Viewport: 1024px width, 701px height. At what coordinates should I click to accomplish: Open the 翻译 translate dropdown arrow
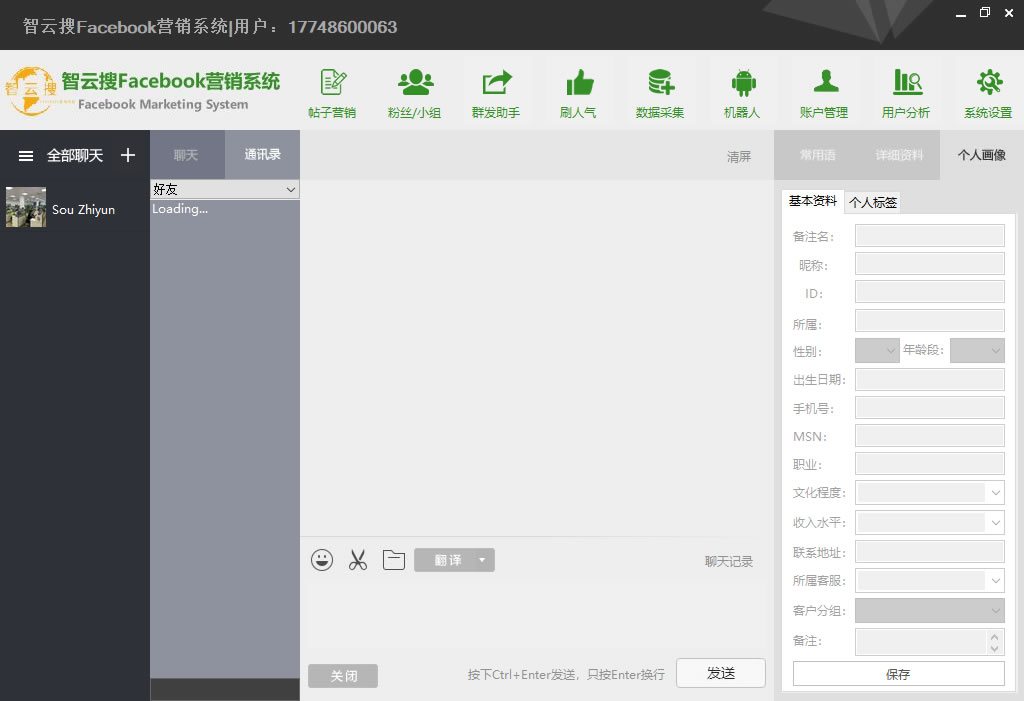[x=482, y=560]
